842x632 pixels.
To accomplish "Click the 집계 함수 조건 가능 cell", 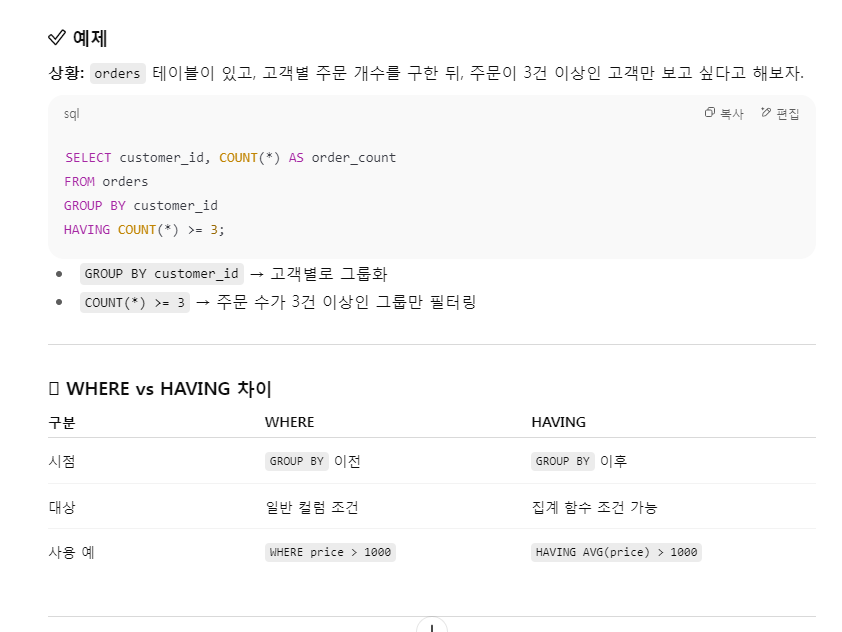I will [594, 507].
